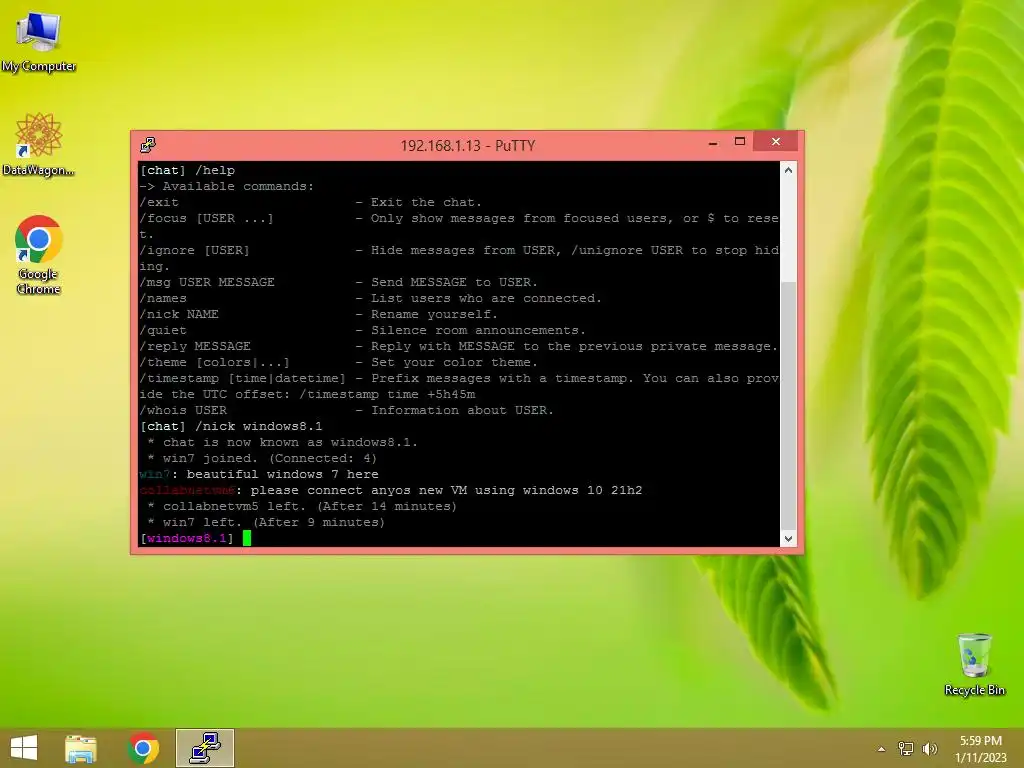Click the '/whois USER' command text

pos(183,410)
